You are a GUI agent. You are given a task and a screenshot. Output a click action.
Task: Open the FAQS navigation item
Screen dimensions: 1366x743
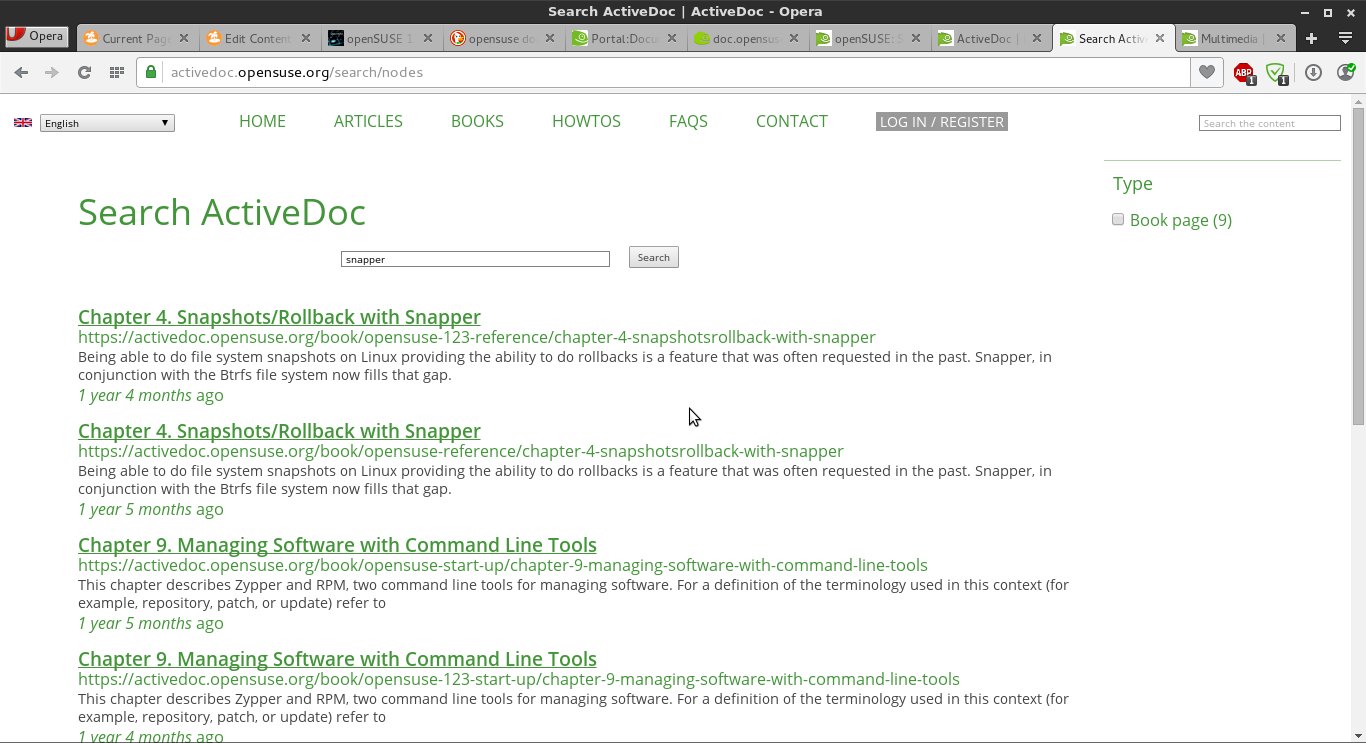pos(688,121)
